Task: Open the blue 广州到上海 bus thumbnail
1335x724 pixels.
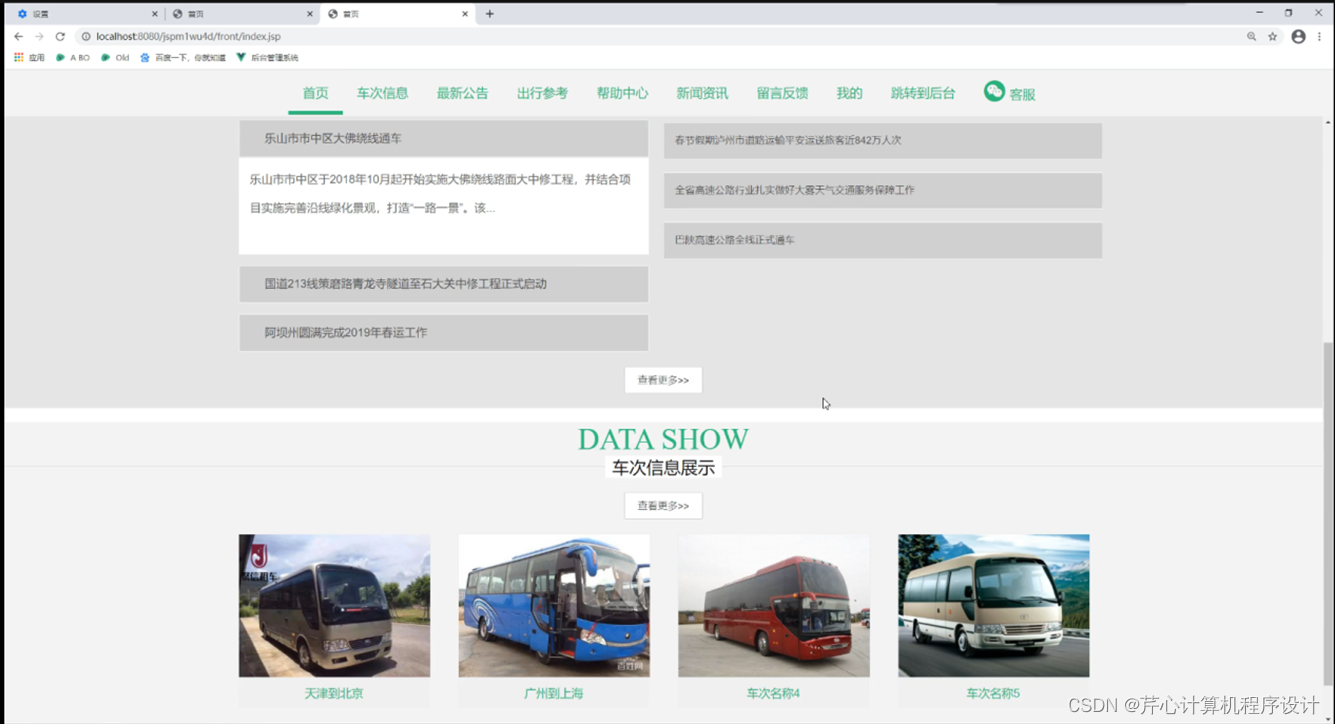Action: tap(554, 606)
